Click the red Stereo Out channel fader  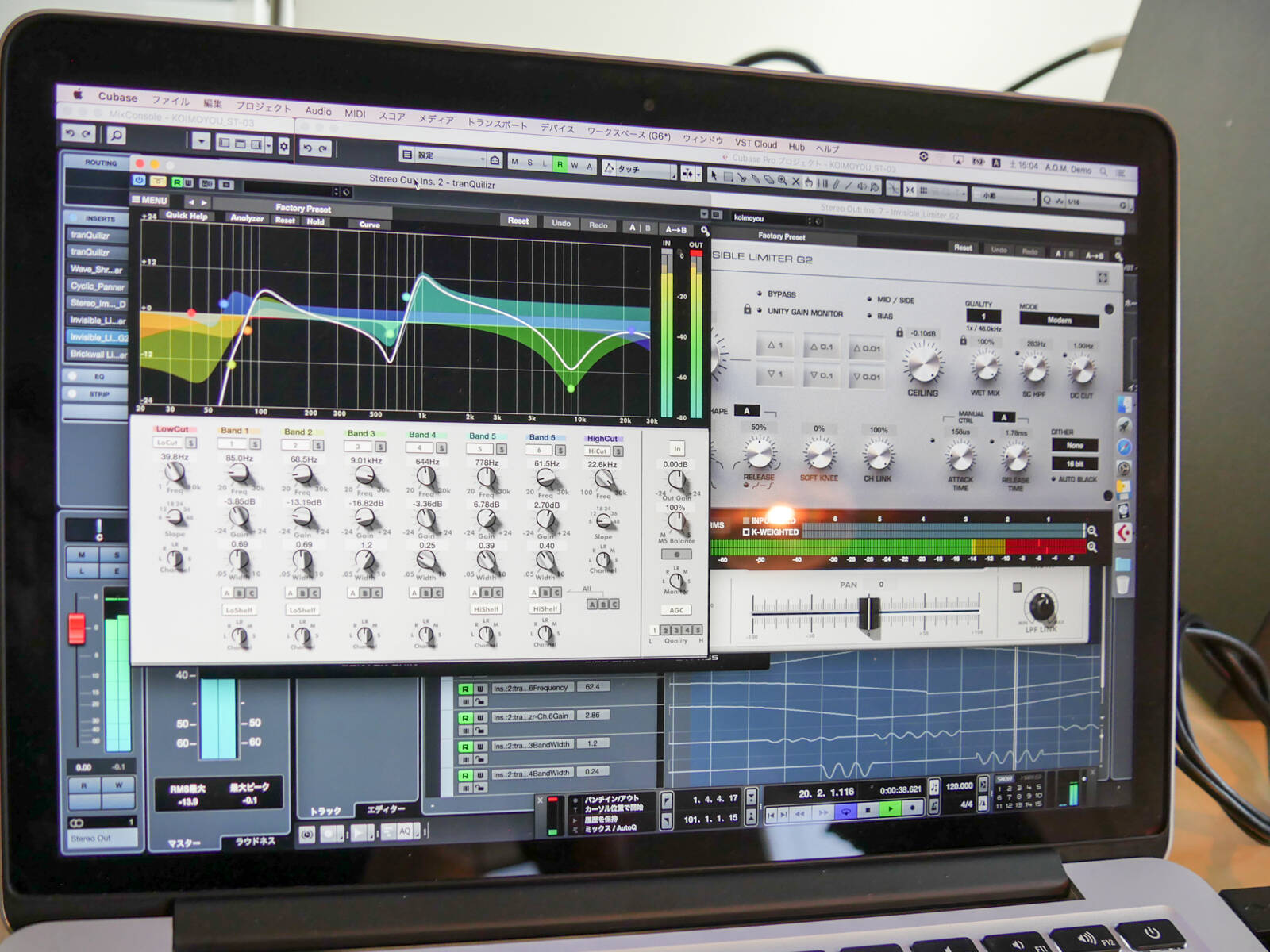76,628
